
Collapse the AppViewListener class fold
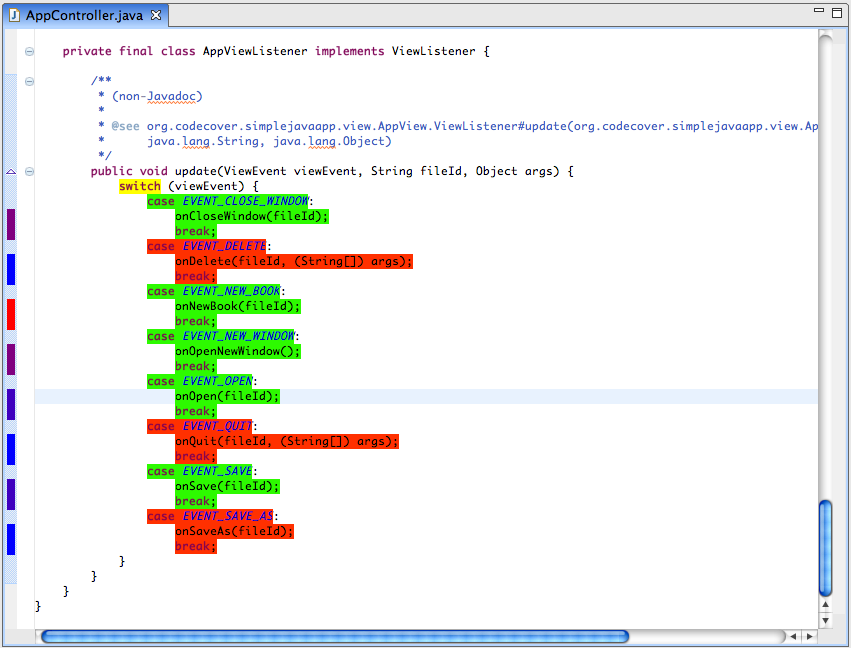pos(29,52)
